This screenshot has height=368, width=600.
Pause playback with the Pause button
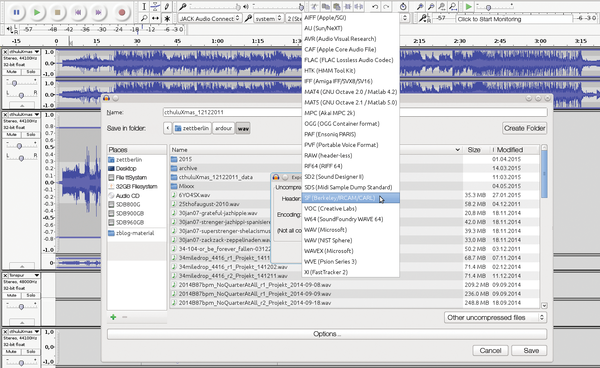click(16, 12)
